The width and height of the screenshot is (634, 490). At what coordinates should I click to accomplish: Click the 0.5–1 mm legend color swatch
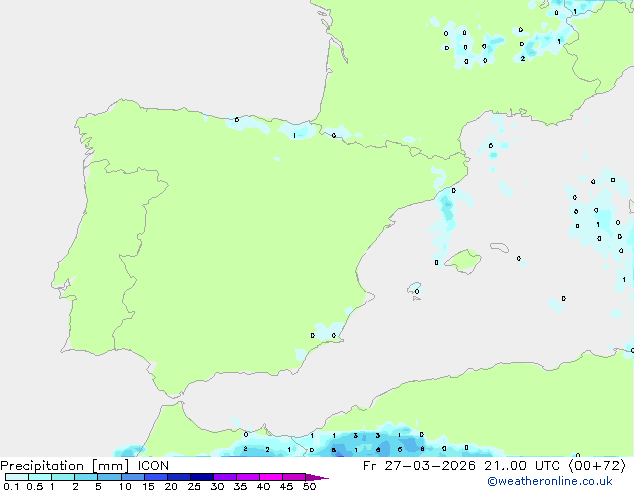click(x=40, y=477)
